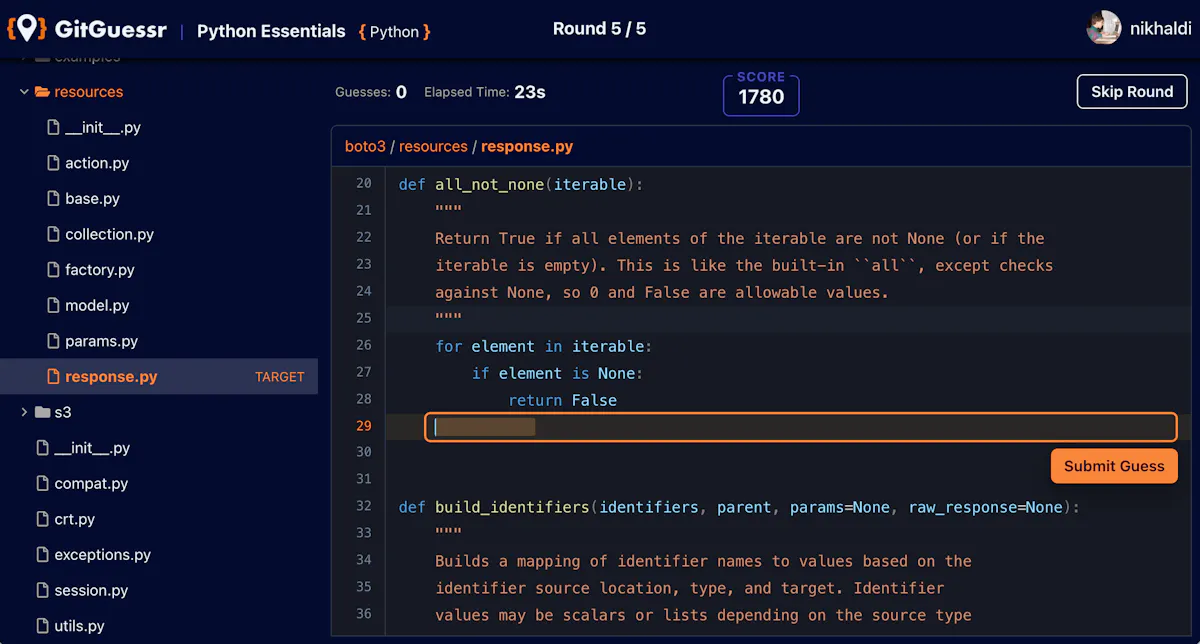
Task: Focus the line 29 guess input
Action: click(x=801, y=427)
